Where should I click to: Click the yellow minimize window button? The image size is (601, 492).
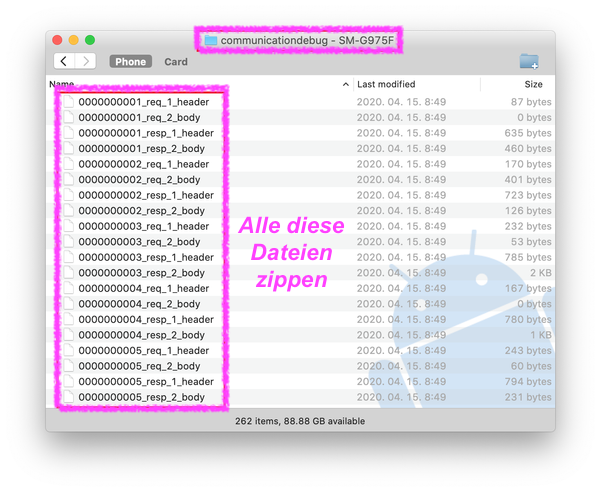point(74,40)
